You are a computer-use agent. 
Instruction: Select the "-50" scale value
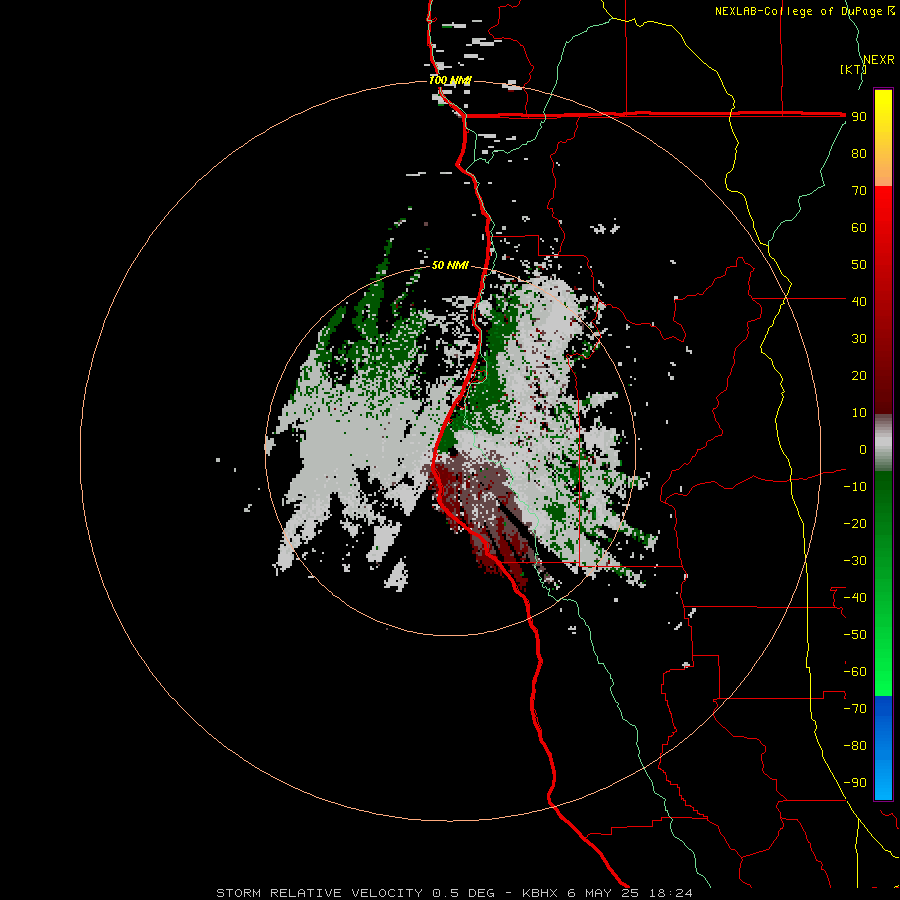point(855,635)
